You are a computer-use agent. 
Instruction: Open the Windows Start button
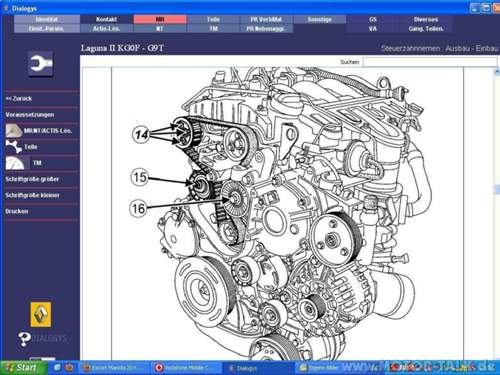click(23, 368)
